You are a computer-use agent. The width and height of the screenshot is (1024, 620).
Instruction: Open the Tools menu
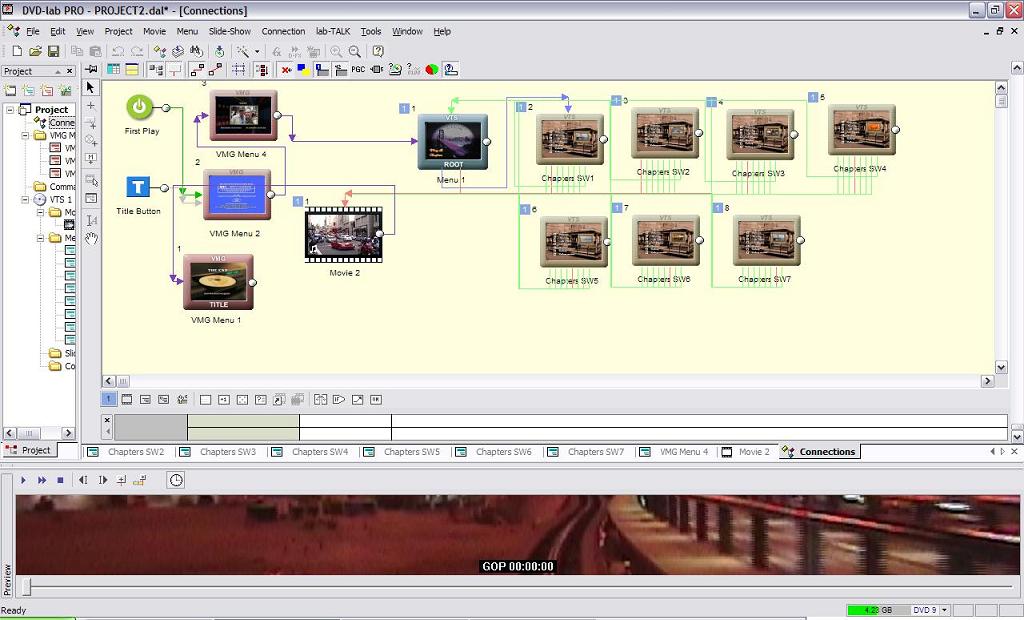pos(371,31)
